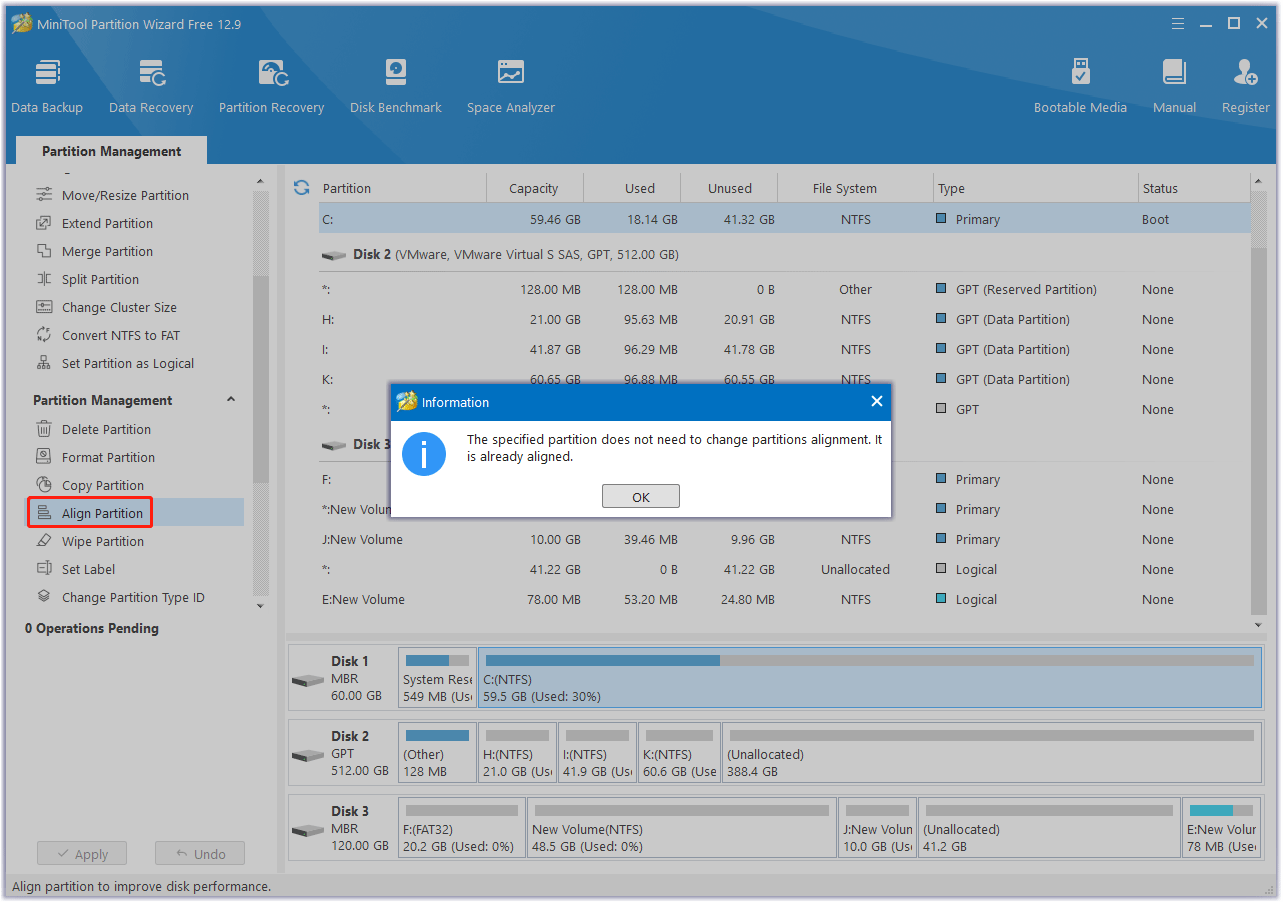Select the I: partition row

[783, 349]
